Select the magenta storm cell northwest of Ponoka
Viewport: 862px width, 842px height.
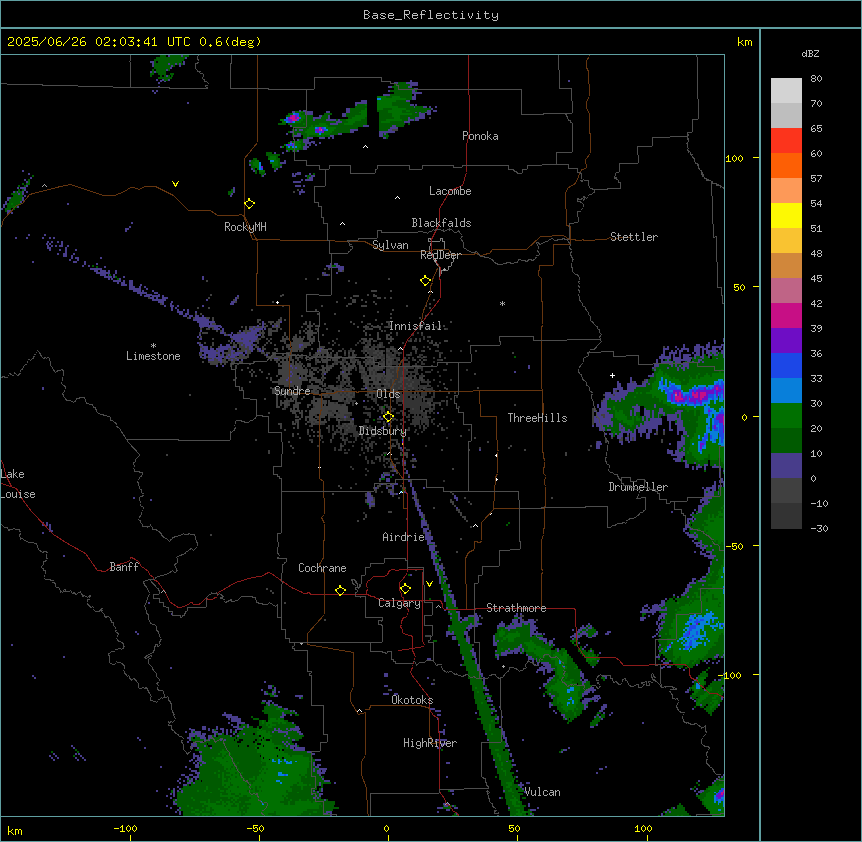pos(292,117)
